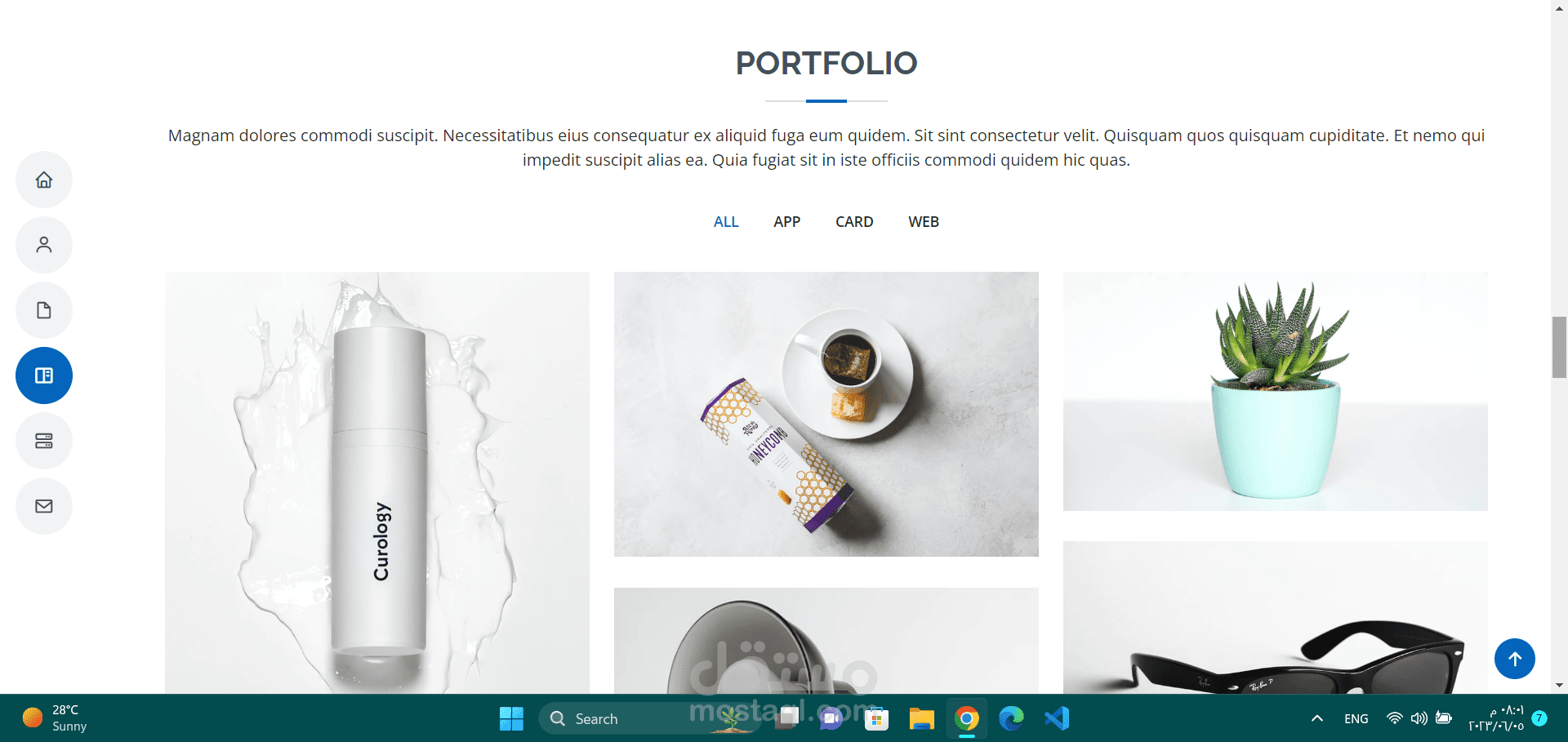1568x742 pixels.
Task: Open the Contact envelope icon
Action: click(x=44, y=506)
